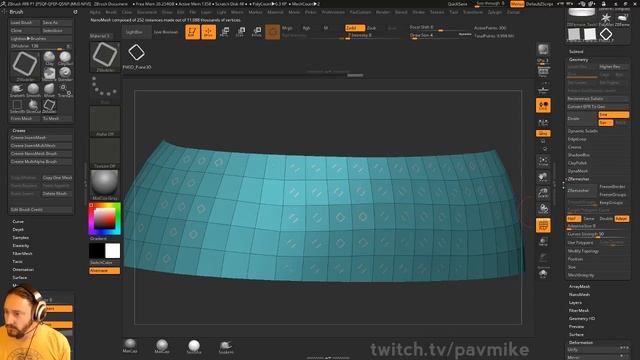Toggle the Half button in ZRemesher
Image resolution: width=640 pixels, height=360 pixels.
pos(573,219)
